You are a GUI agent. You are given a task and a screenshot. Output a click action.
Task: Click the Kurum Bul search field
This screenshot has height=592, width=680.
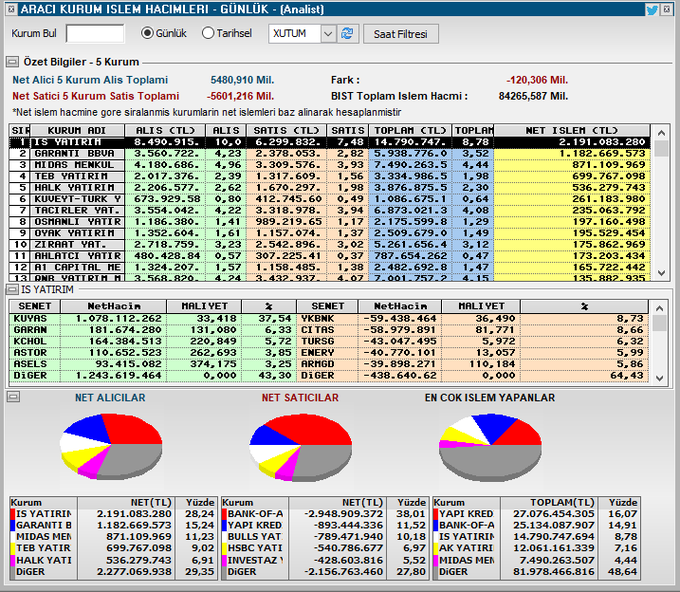tap(95, 33)
